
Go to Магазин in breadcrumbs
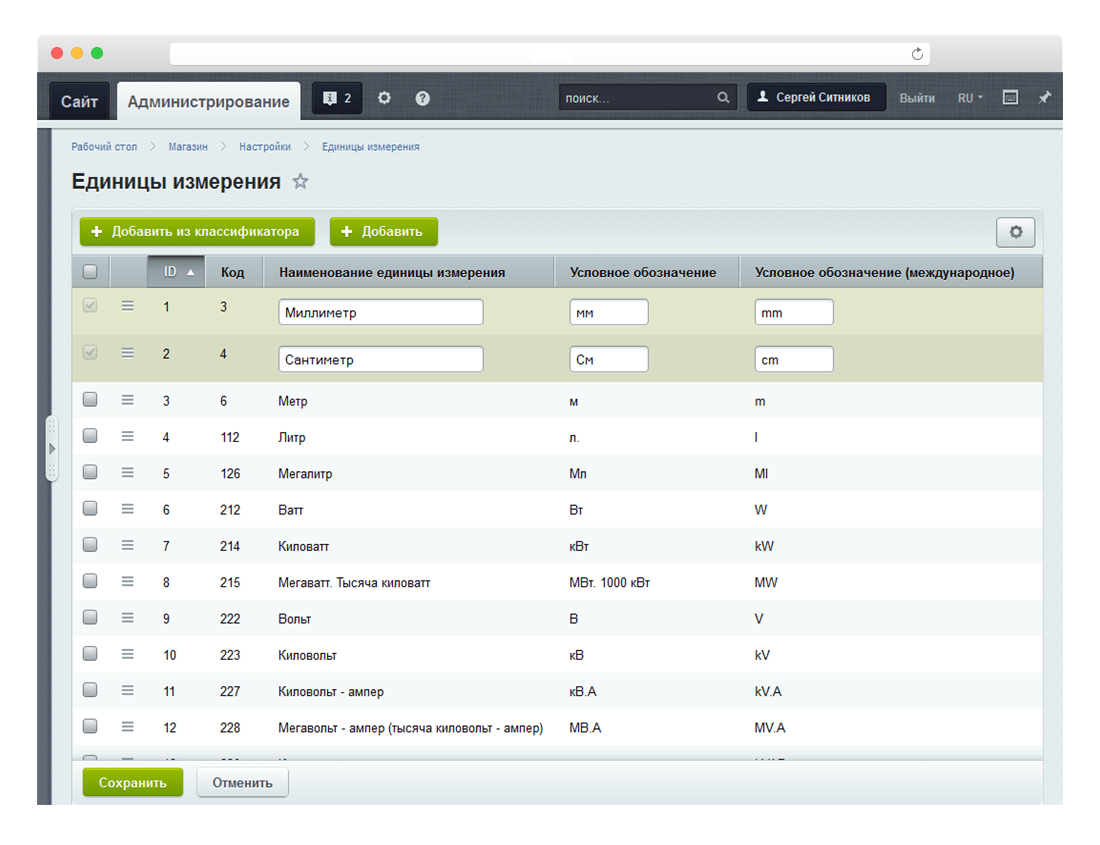(x=188, y=147)
